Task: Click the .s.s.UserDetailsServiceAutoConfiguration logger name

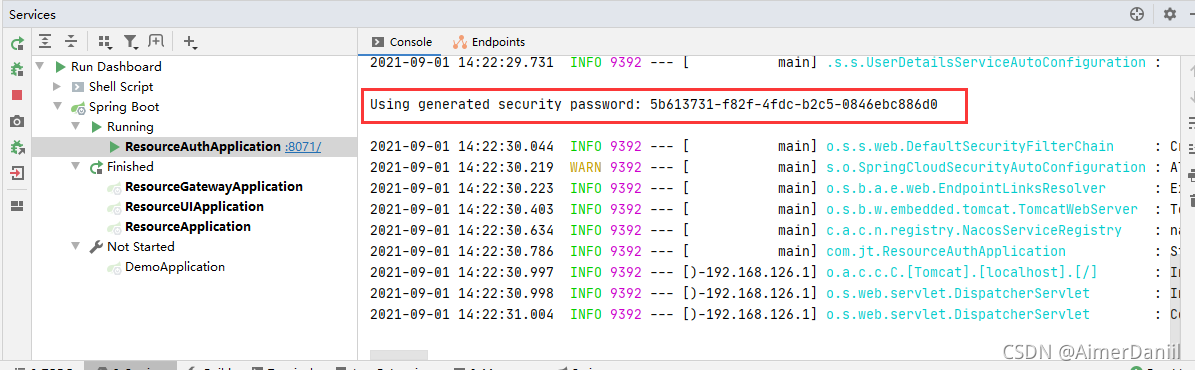Action: click(985, 63)
